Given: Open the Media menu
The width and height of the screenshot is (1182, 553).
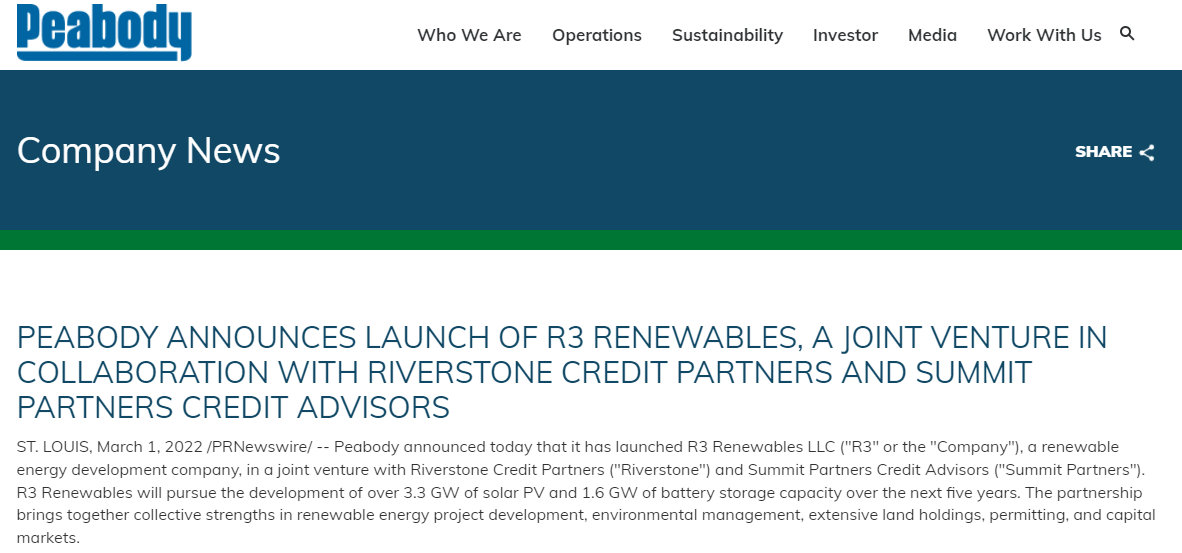Looking at the screenshot, I should click(932, 35).
